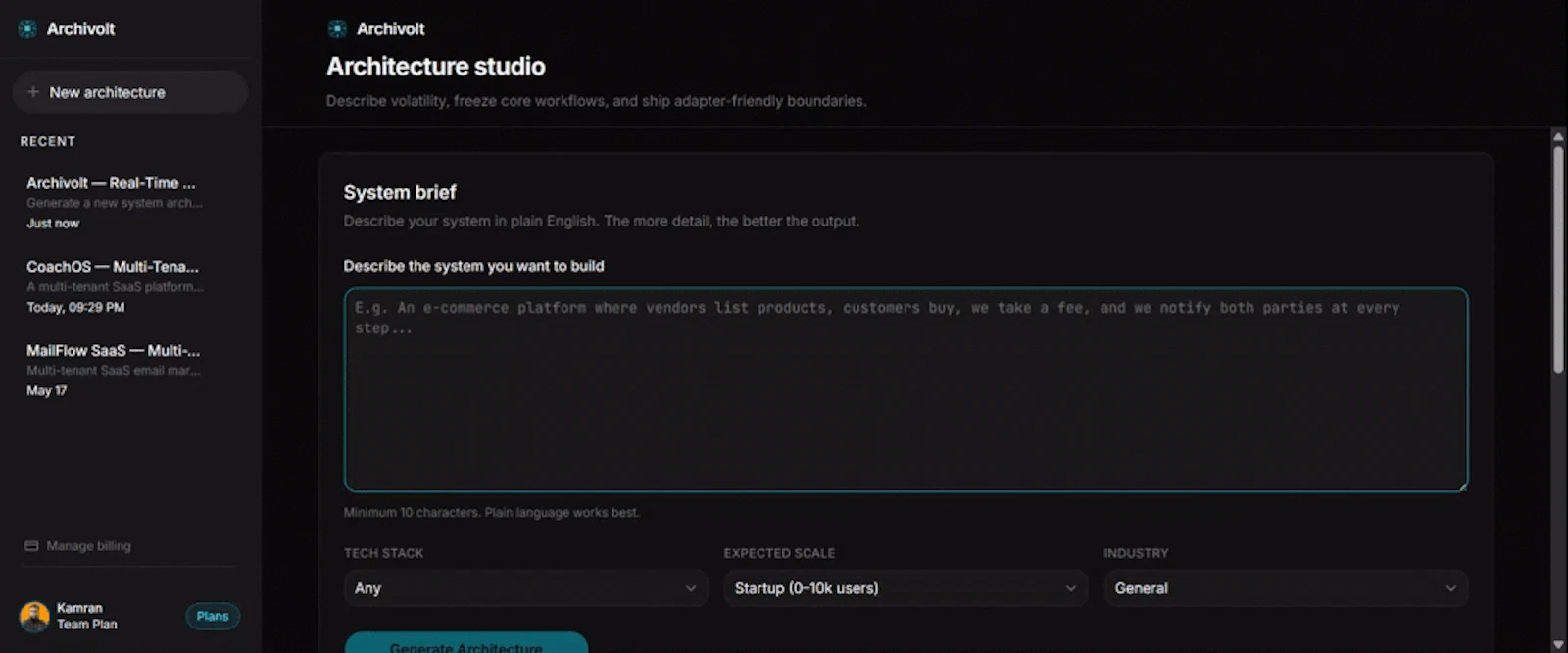Image resolution: width=1568 pixels, height=653 pixels.
Task: Click the Expected Scale dropdown chevron
Action: coord(1071,588)
